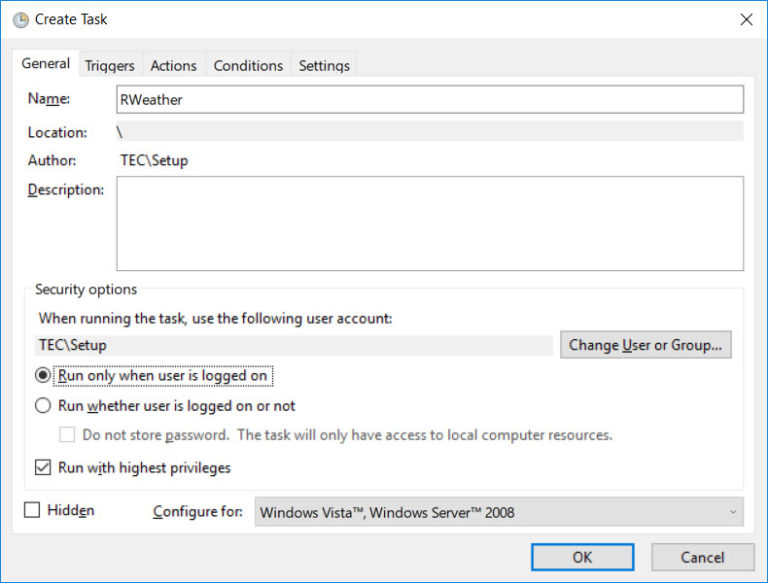Viewport: 768px width, 583px height.
Task: Click the Create Task clock icon
Action: [x=20, y=19]
